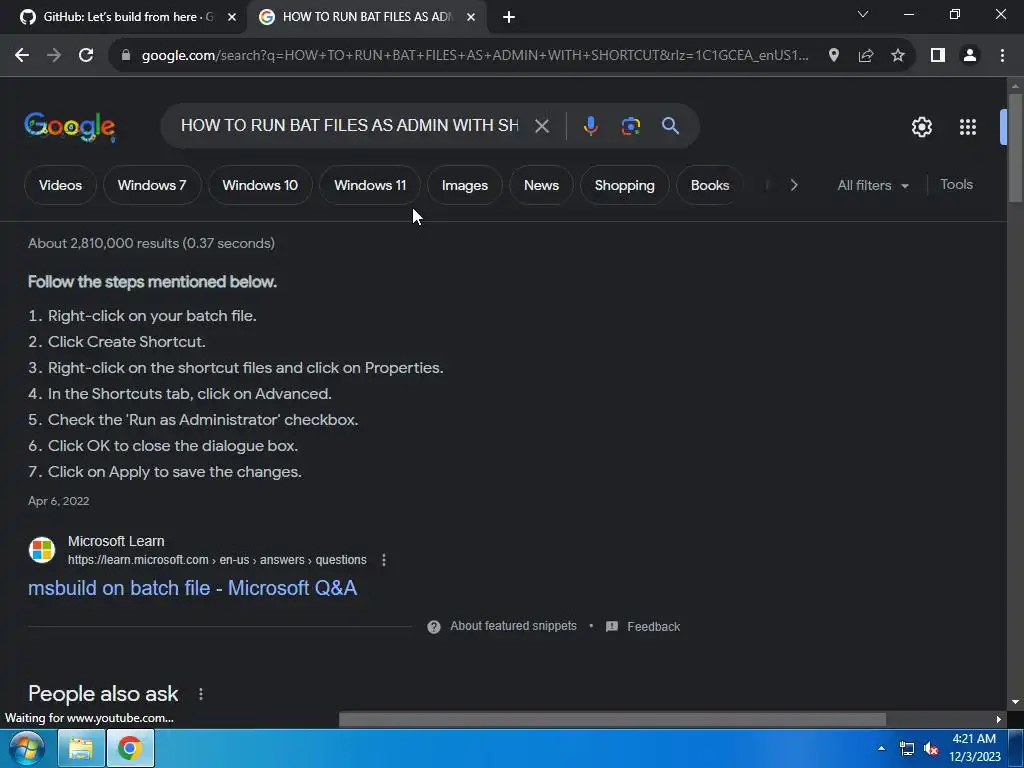This screenshot has height=768, width=1024.
Task: Filter results by Windows 10
Action: pyautogui.click(x=260, y=185)
